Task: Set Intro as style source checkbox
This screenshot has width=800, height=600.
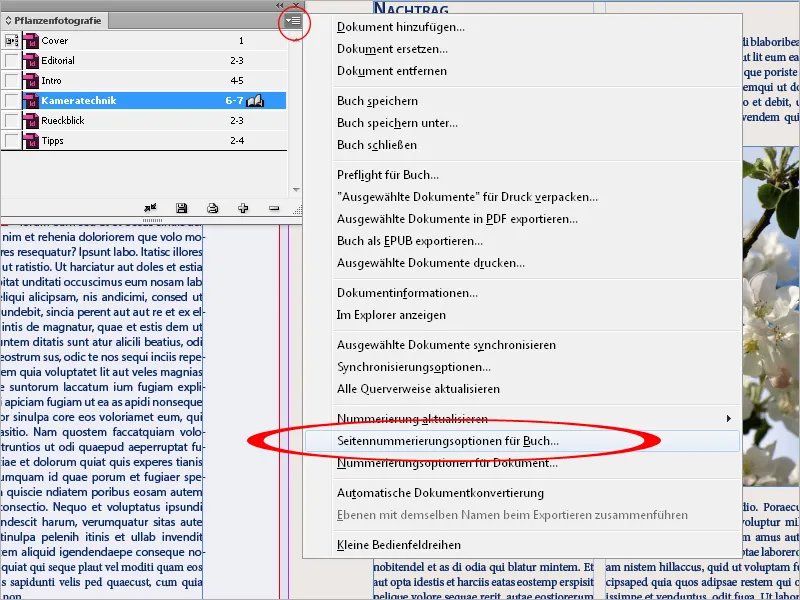Action: (x=11, y=81)
